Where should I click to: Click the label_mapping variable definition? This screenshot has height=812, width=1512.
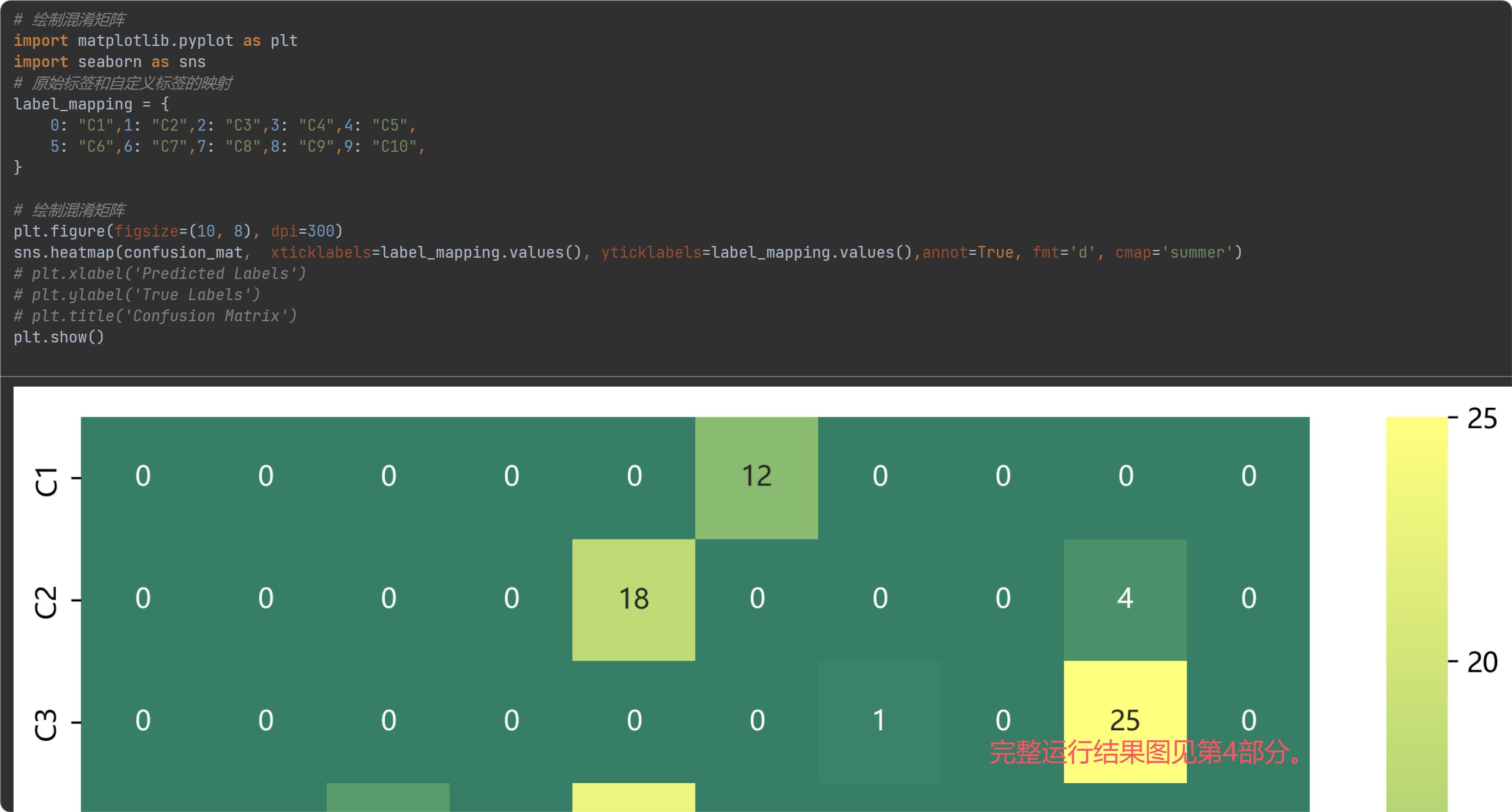[73, 104]
